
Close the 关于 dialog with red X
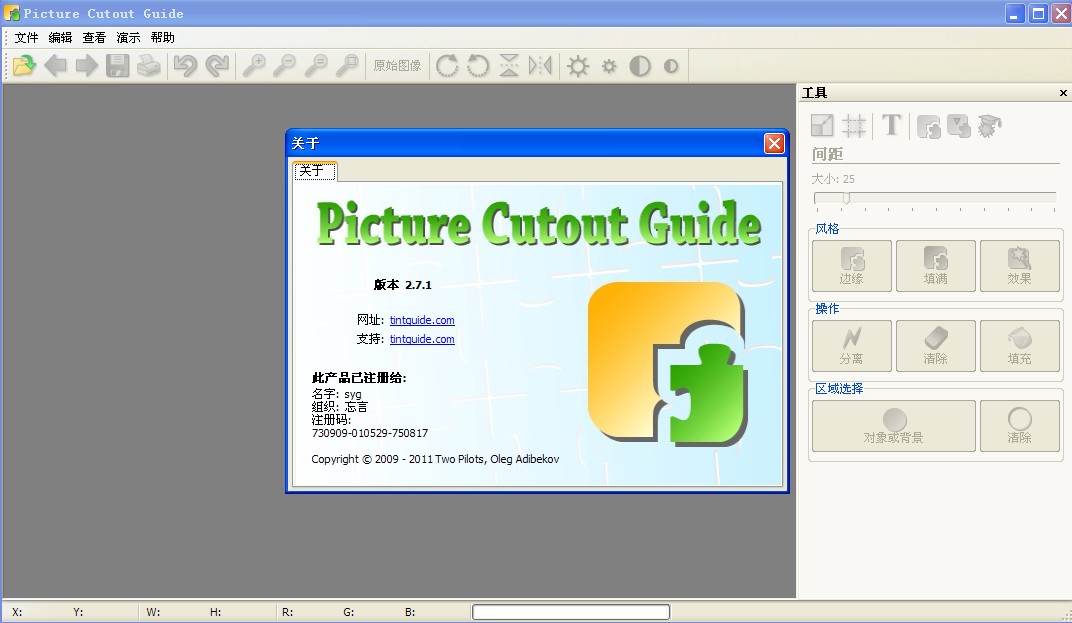coord(773,144)
